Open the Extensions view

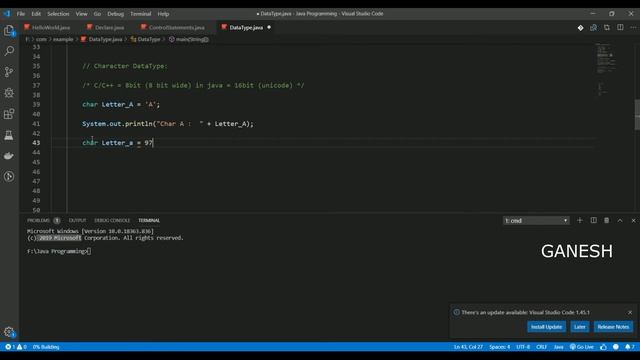[x=9, y=114]
